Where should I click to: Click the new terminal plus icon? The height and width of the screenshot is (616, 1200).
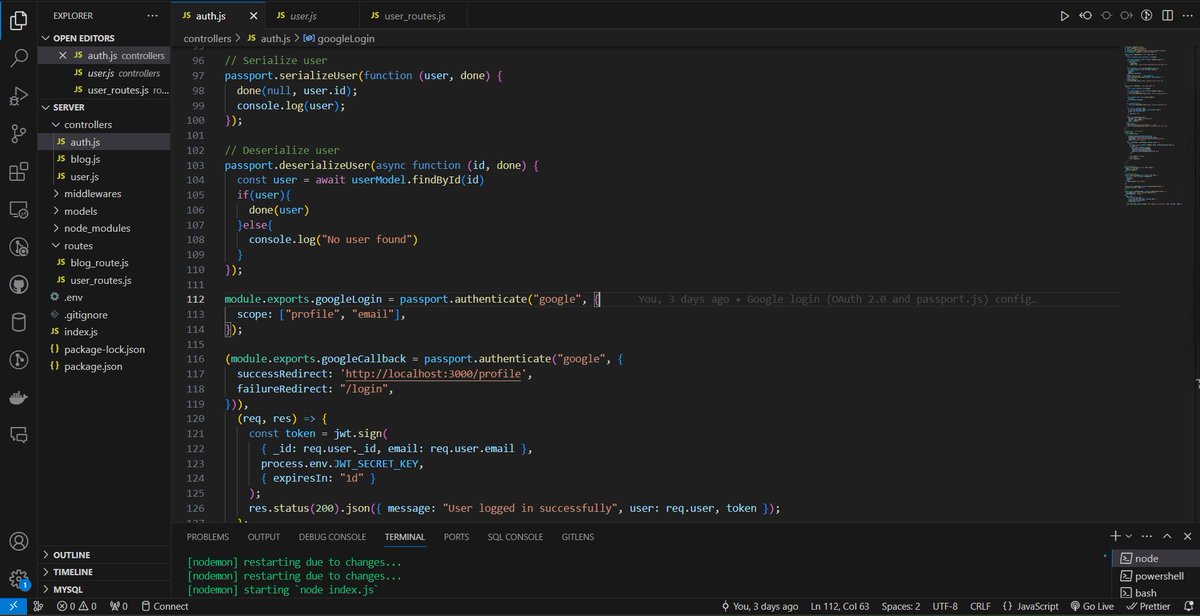[x=1116, y=537]
